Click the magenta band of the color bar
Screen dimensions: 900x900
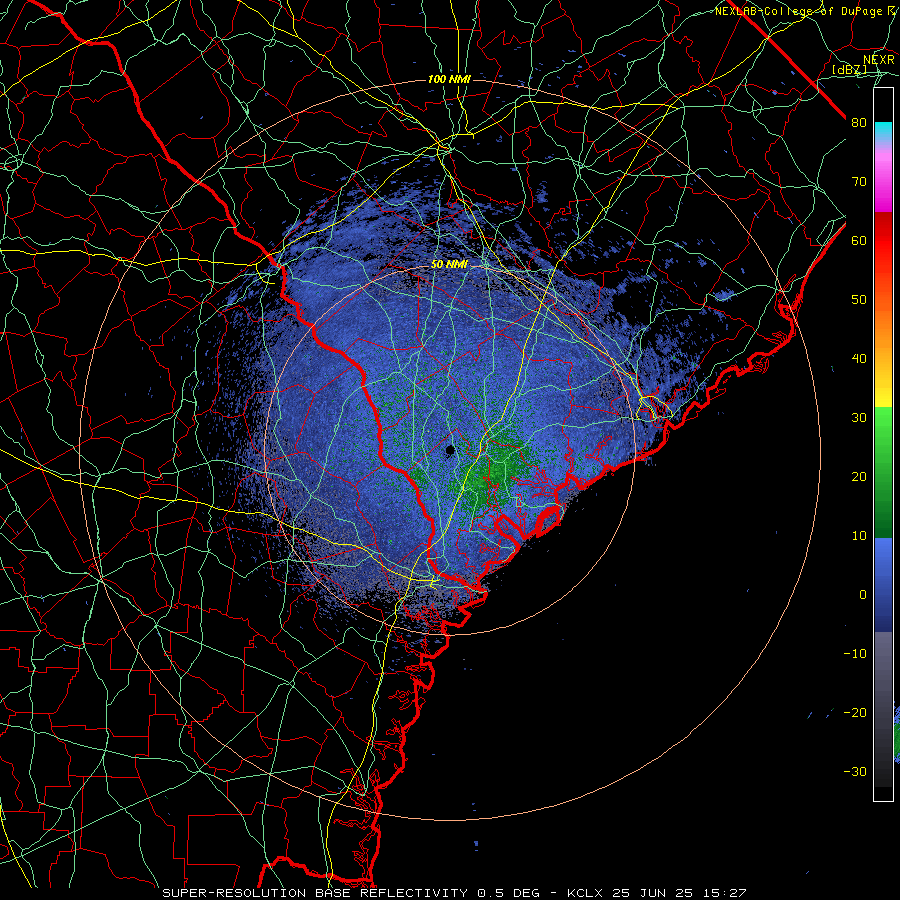coord(883,184)
